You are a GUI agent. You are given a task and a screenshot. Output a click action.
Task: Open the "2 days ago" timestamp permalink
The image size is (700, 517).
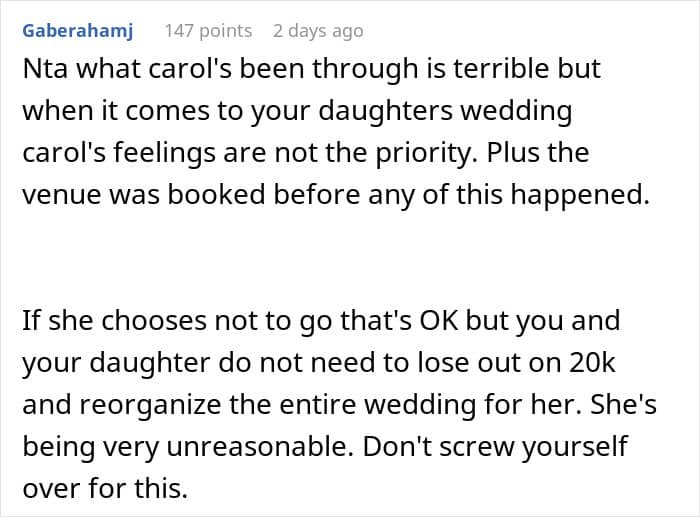pos(318,31)
